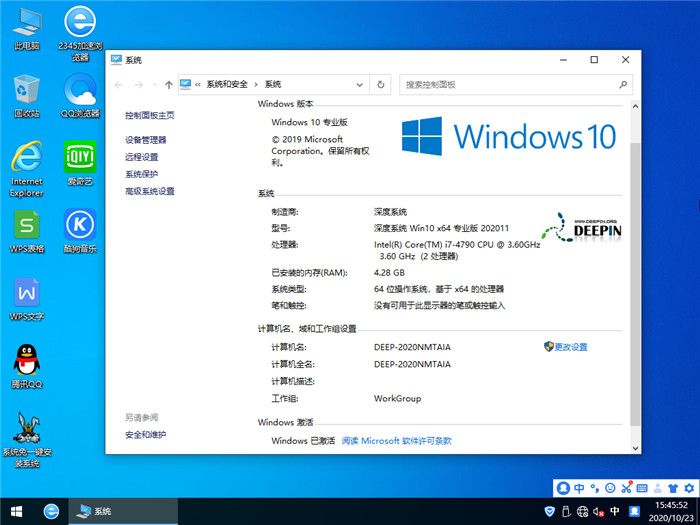Toggle the punctuation mode on IME toolbar
The width and height of the screenshot is (700, 525).
(595, 488)
